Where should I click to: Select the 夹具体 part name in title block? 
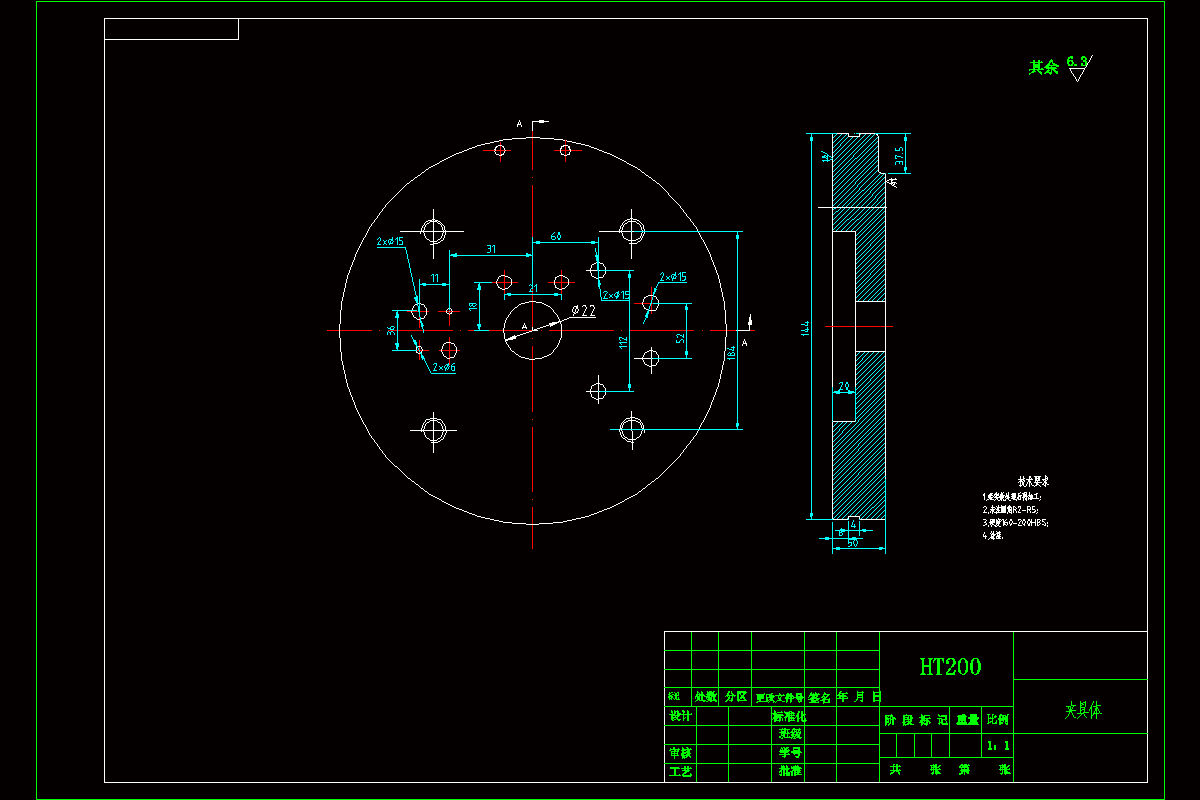pos(1082,711)
